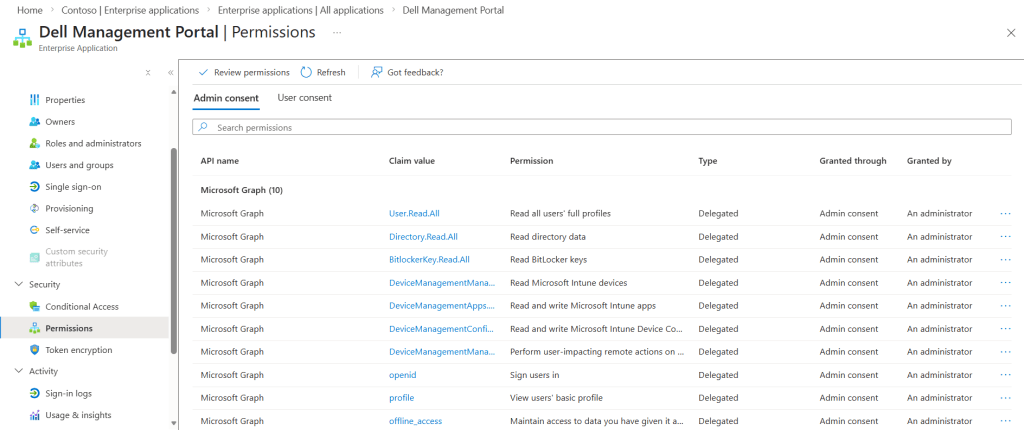Screen dimensions: 1024x430
Task: Switch to the User consent tab
Action: point(304,98)
